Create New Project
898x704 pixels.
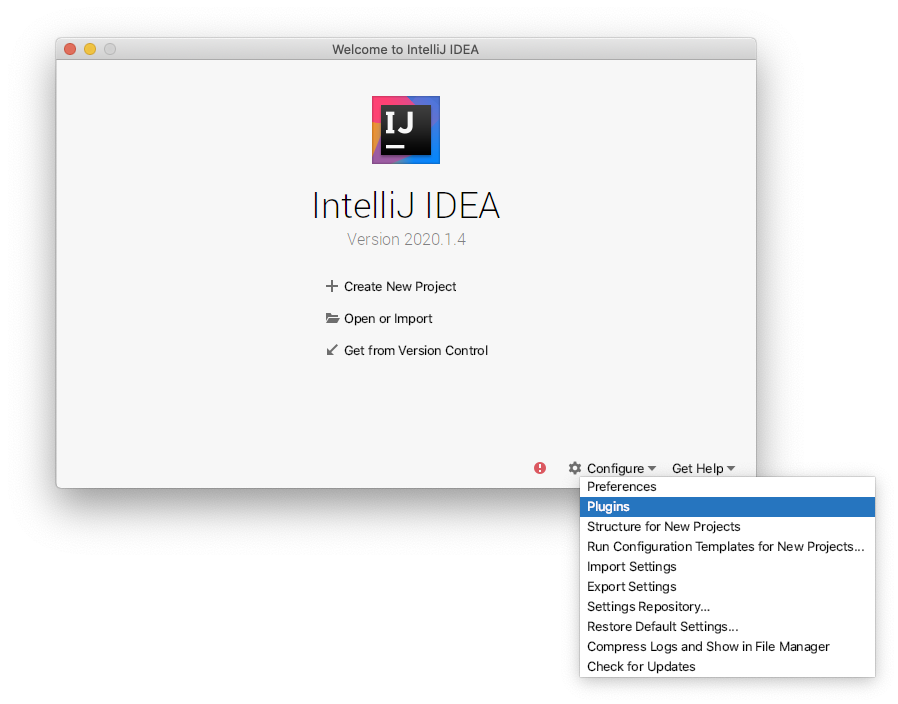[x=400, y=286]
